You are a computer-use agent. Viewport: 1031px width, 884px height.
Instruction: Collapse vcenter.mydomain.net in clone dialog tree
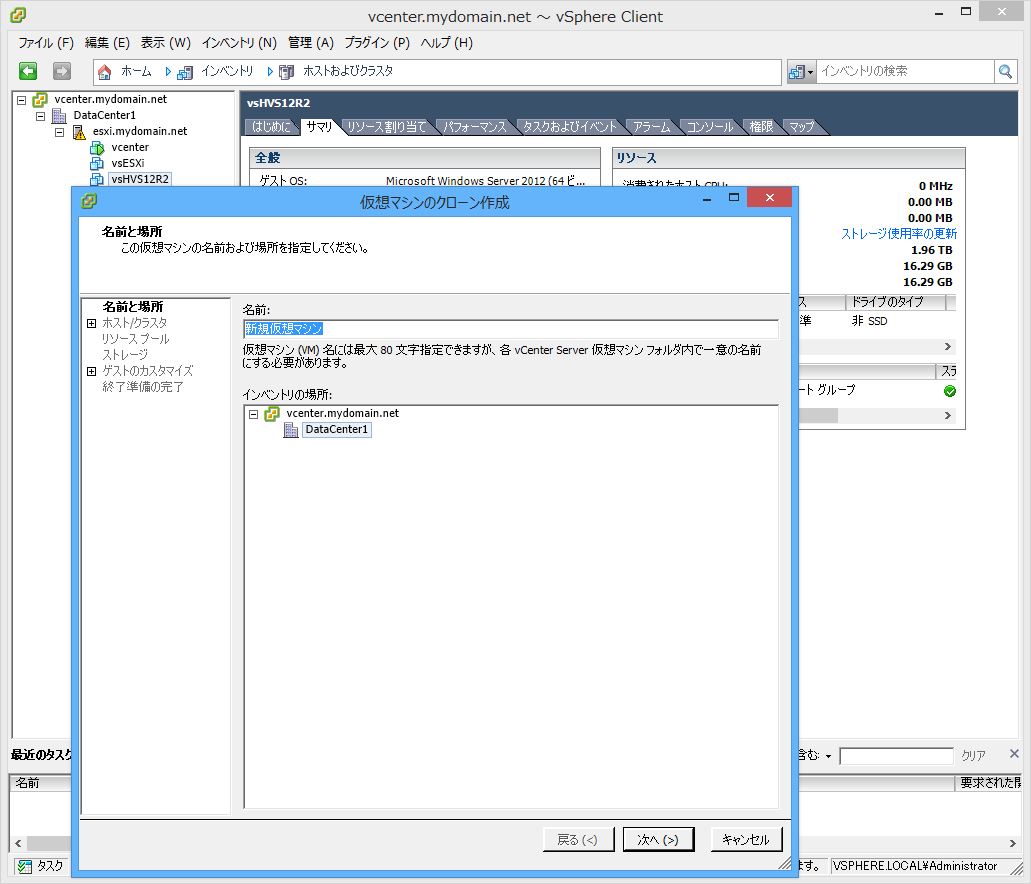[253, 414]
